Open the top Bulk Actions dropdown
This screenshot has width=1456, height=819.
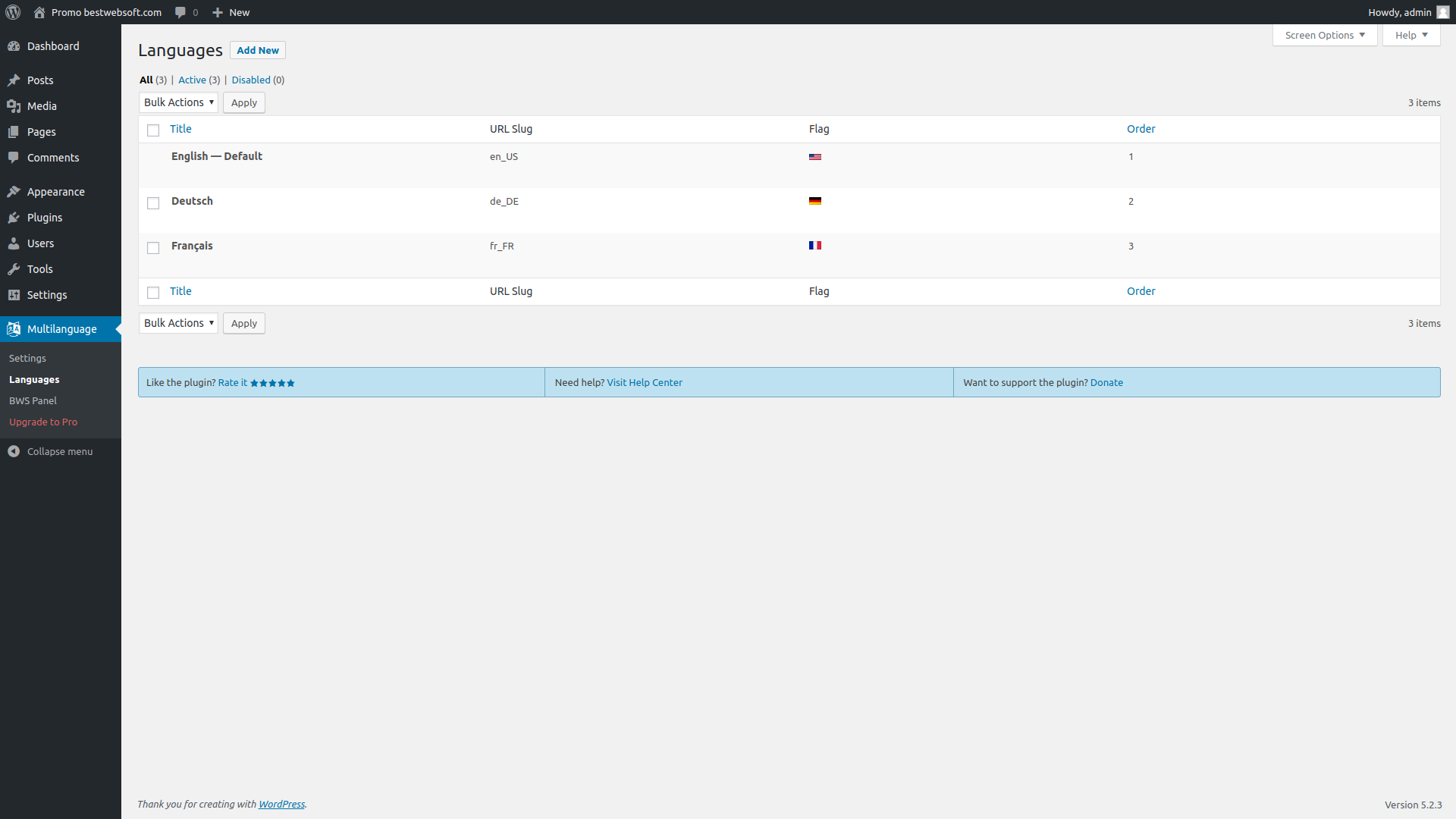178,102
